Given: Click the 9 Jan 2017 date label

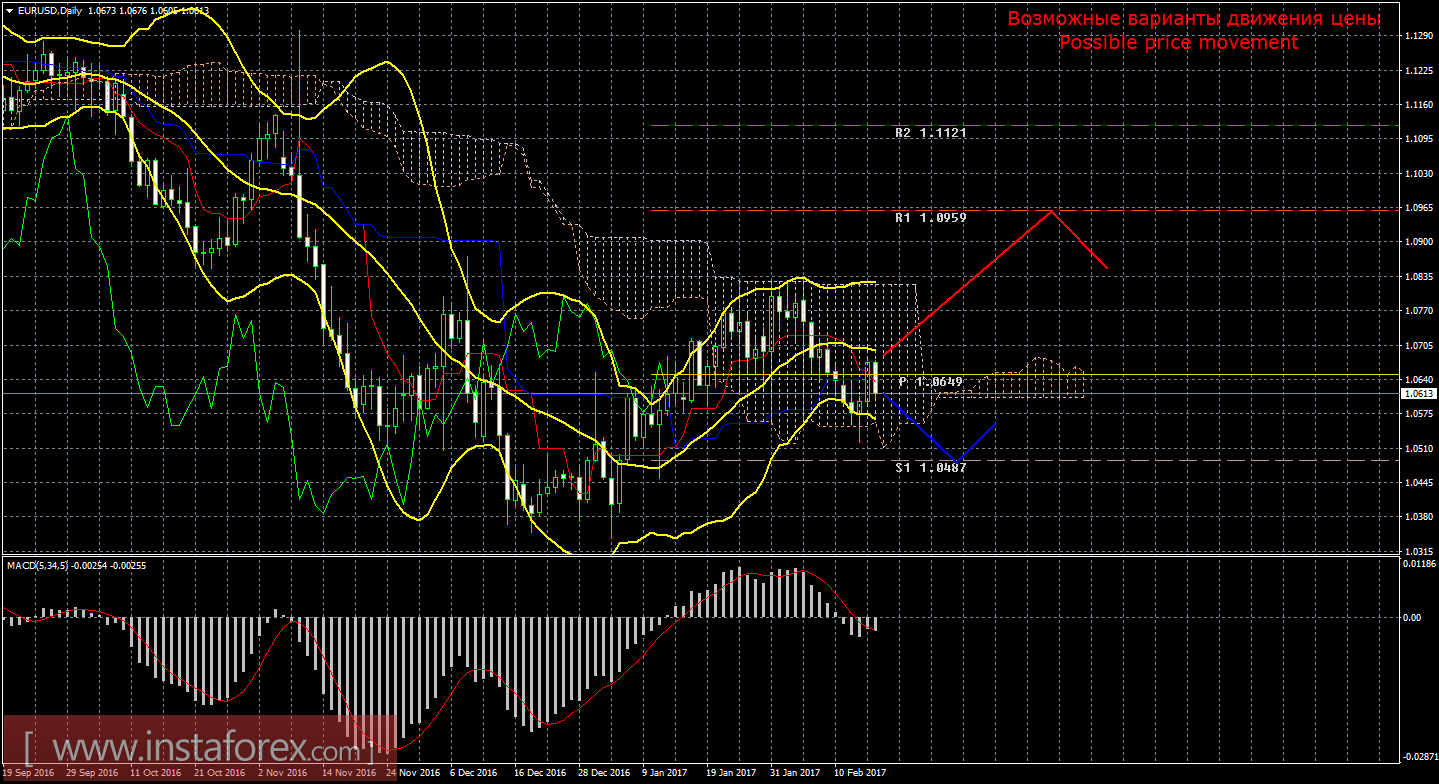Looking at the screenshot, I should pyautogui.click(x=664, y=773).
